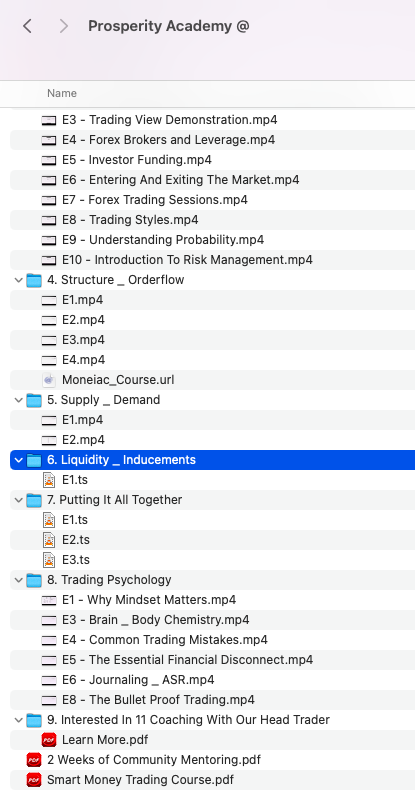Image resolution: width=415 pixels, height=800 pixels.
Task: Select E5 - The Essential Financial Disconnect.mp4
Action: pos(187,660)
